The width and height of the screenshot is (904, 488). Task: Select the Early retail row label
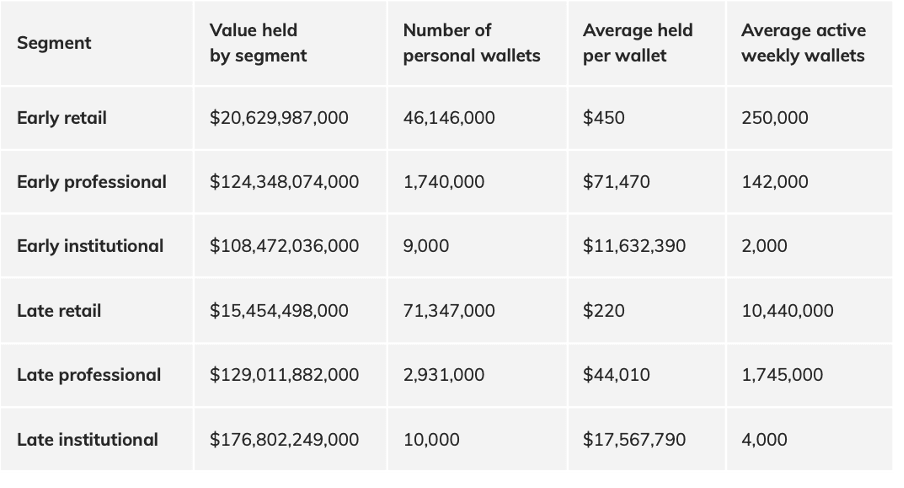62,118
